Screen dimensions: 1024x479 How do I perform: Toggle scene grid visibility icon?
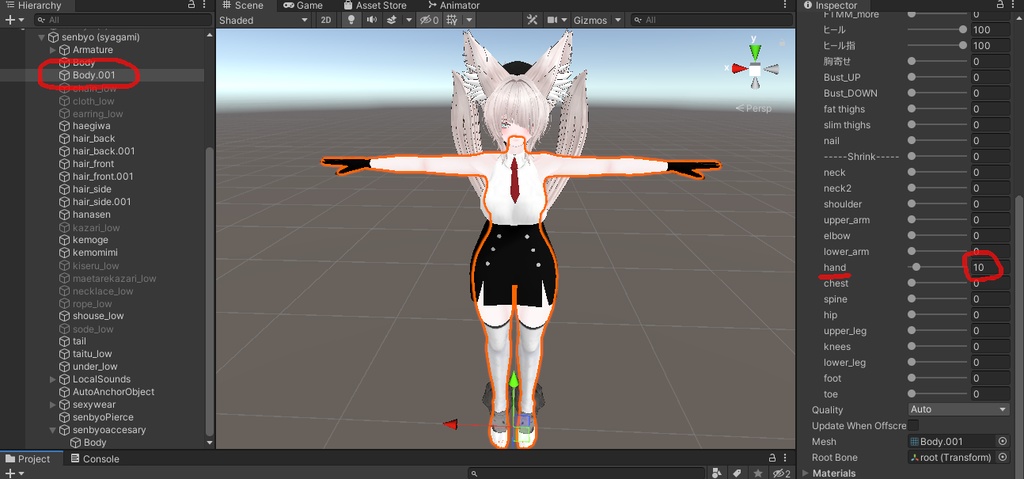(x=451, y=20)
